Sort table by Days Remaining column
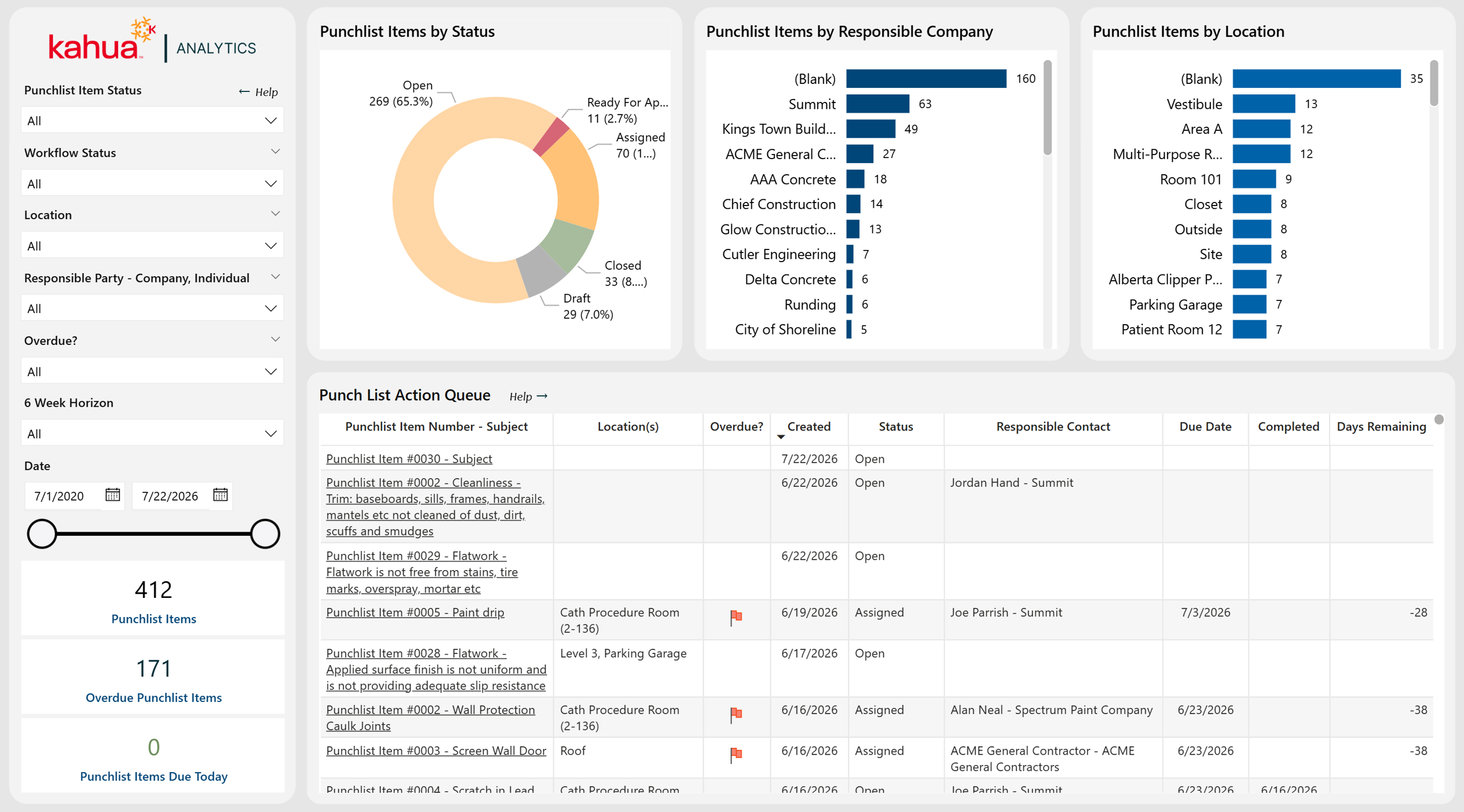The height and width of the screenshot is (812, 1464). [x=1381, y=427]
